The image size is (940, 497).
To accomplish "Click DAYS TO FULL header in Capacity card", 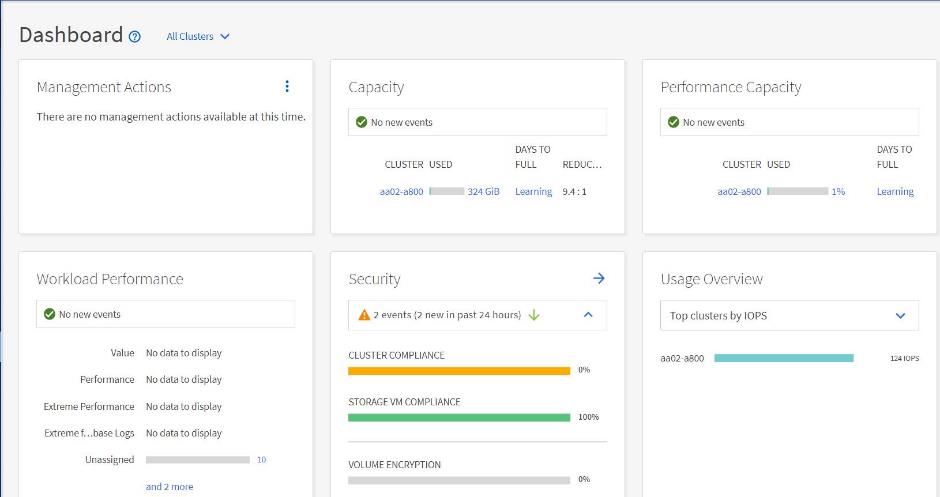I will coord(532,156).
